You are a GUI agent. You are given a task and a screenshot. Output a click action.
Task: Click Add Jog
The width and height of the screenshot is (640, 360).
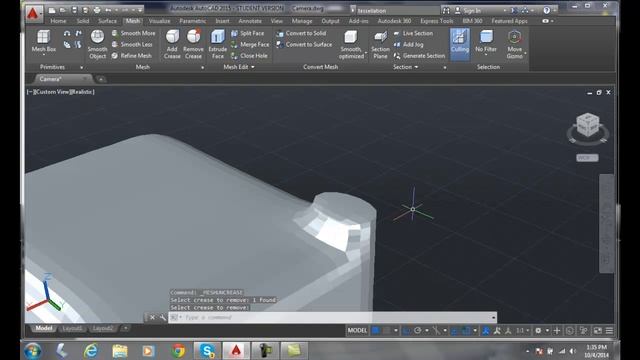point(408,44)
